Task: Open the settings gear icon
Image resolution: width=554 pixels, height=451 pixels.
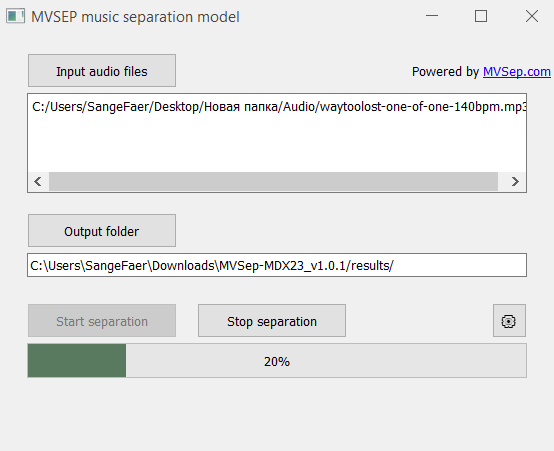Action: [509, 321]
